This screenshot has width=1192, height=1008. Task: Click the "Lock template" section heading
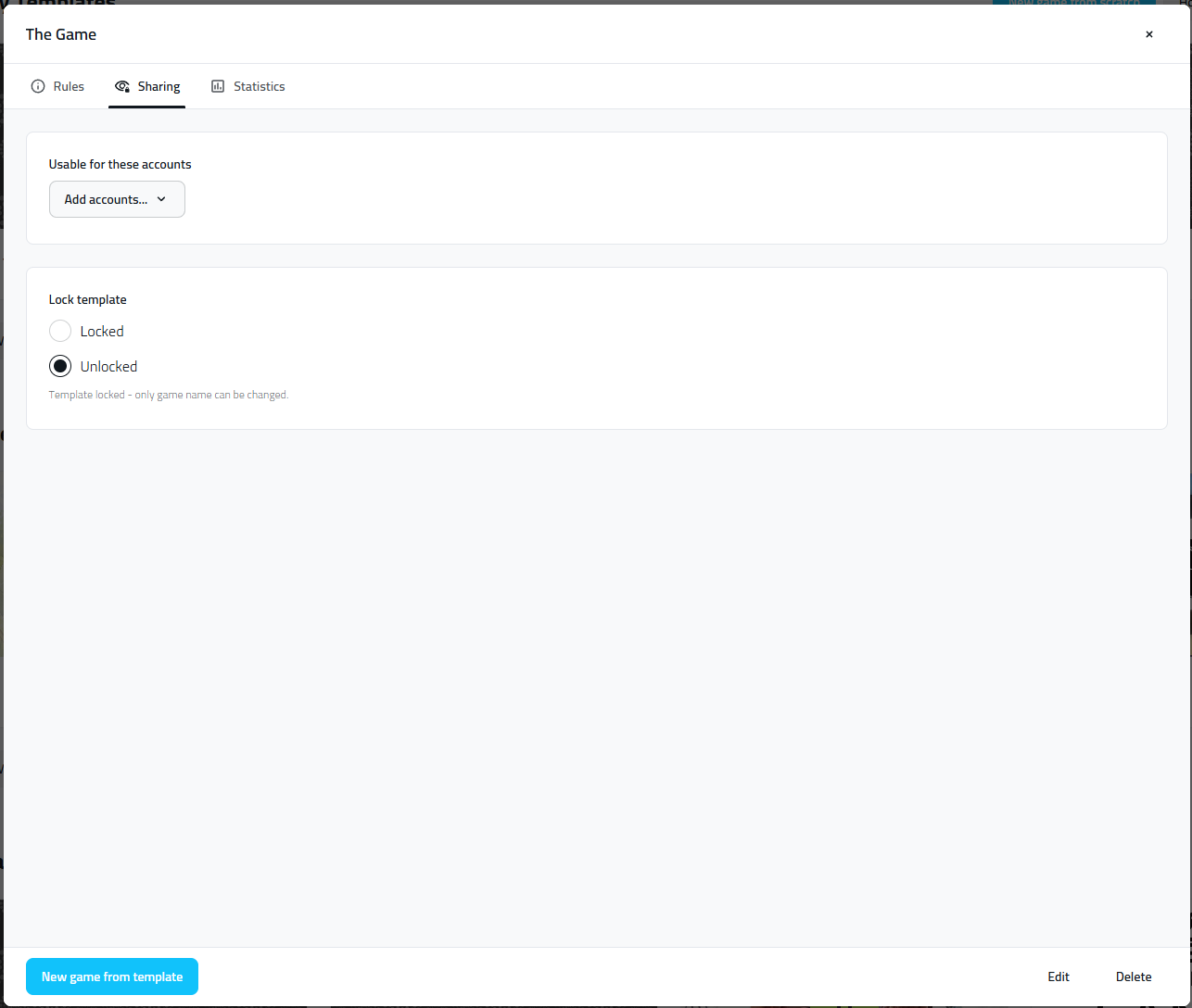[x=87, y=299]
